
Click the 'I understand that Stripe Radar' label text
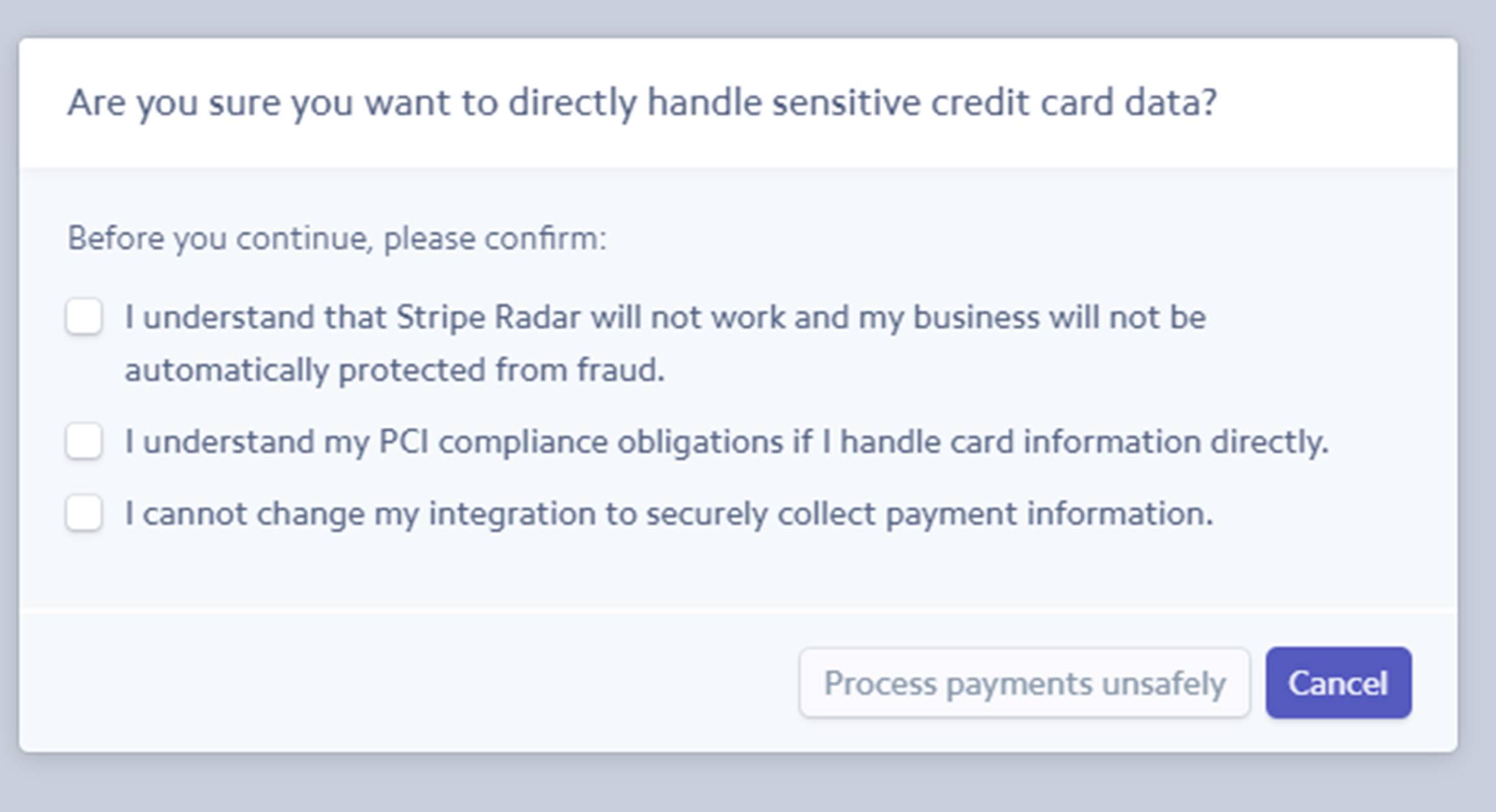pos(665,317)
